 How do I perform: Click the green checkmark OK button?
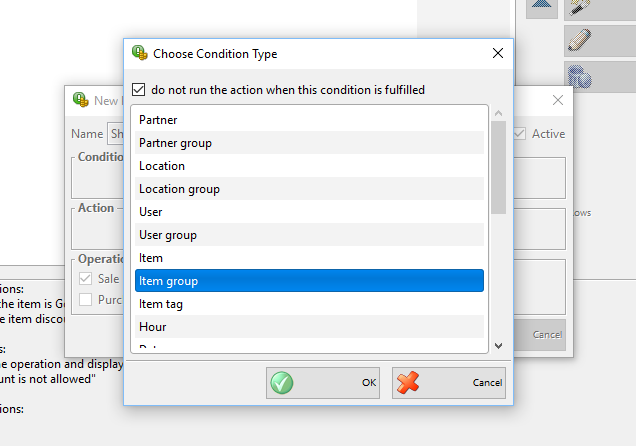point(323,383)
